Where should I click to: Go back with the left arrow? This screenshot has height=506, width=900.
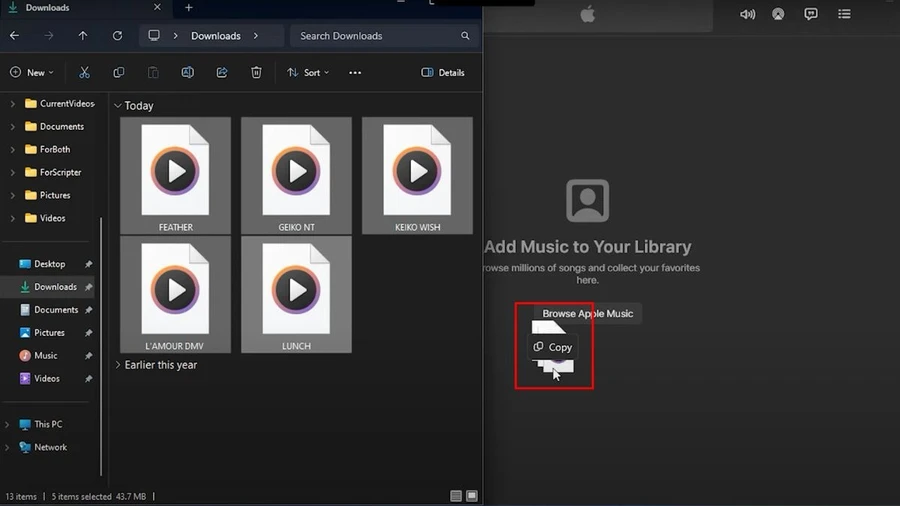14,36
